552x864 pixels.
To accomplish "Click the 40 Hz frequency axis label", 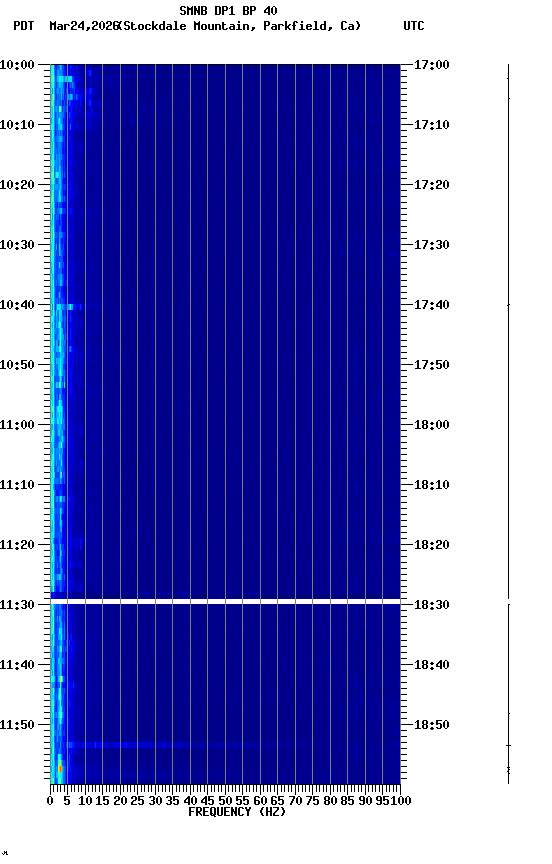I will (190, 801).
